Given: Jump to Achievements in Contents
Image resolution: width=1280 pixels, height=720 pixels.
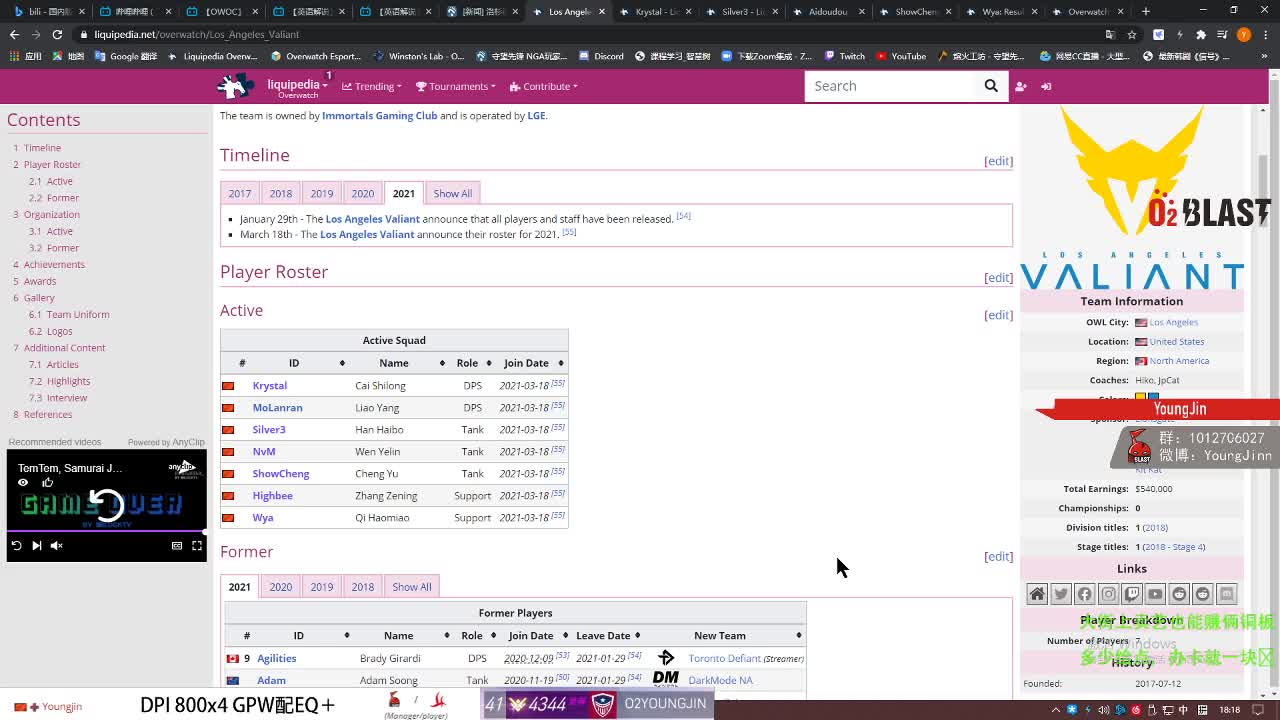Looking at the screenshot, I should [54, 264].
